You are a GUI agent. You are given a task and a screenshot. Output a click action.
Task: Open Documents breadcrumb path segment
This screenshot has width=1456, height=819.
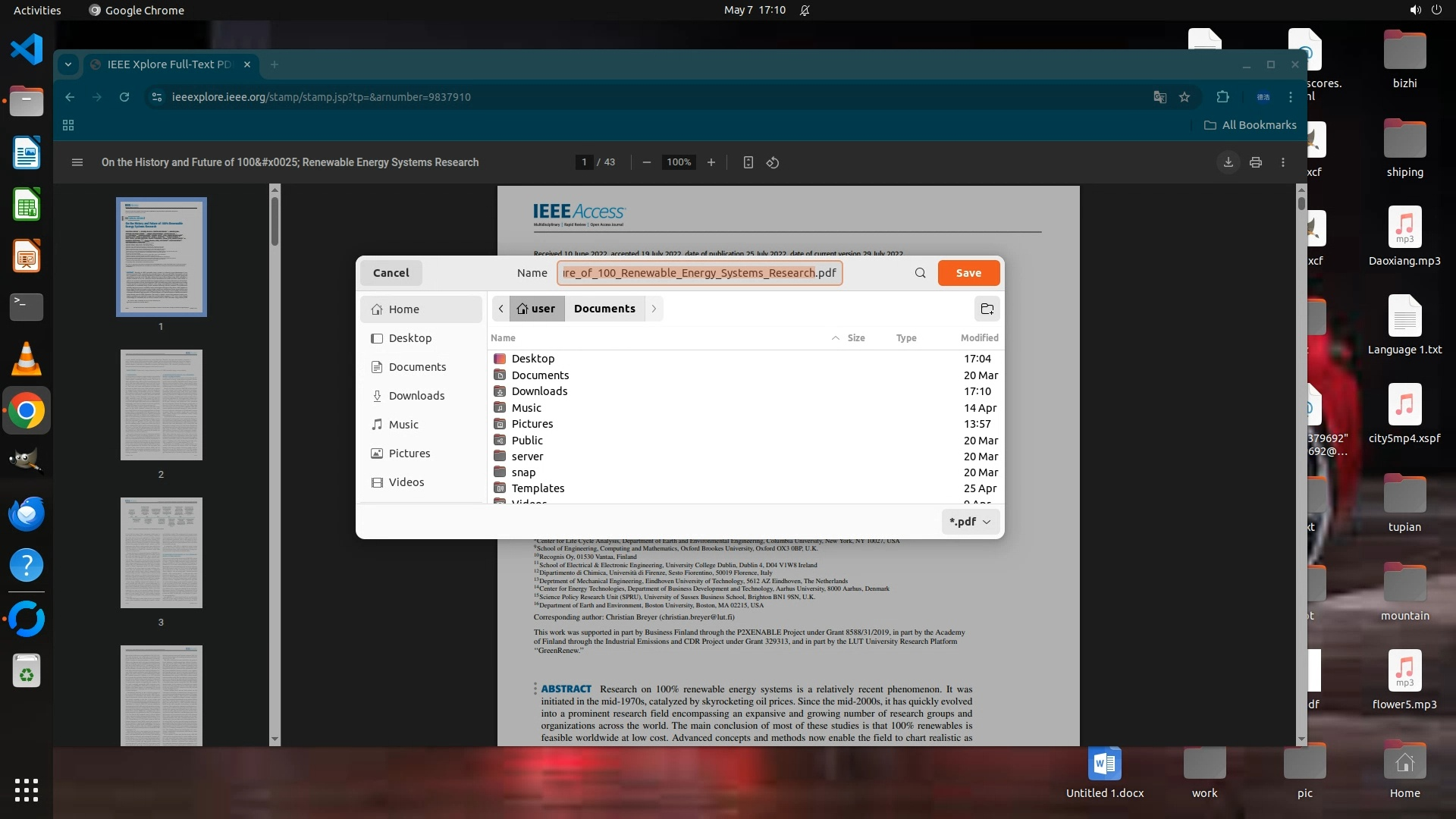point(604,309)
